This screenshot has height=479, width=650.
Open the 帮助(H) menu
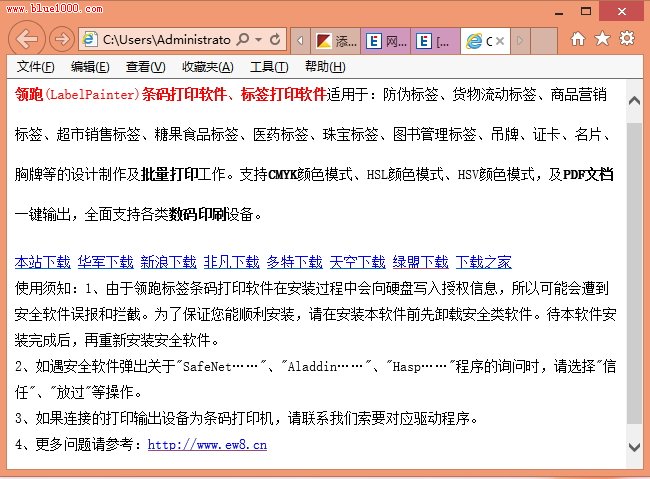pyautogui.click(x=325, y=67)
